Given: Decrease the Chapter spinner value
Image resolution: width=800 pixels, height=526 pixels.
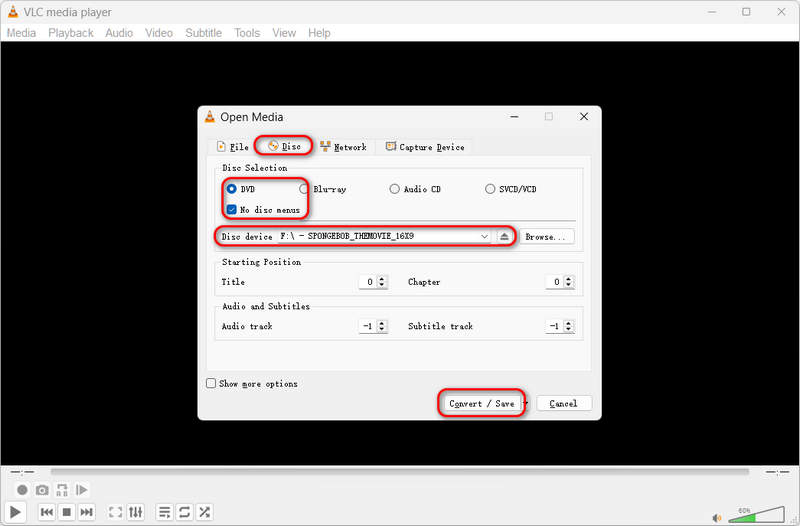Looking at the screenshot, I should click(568, 285).
